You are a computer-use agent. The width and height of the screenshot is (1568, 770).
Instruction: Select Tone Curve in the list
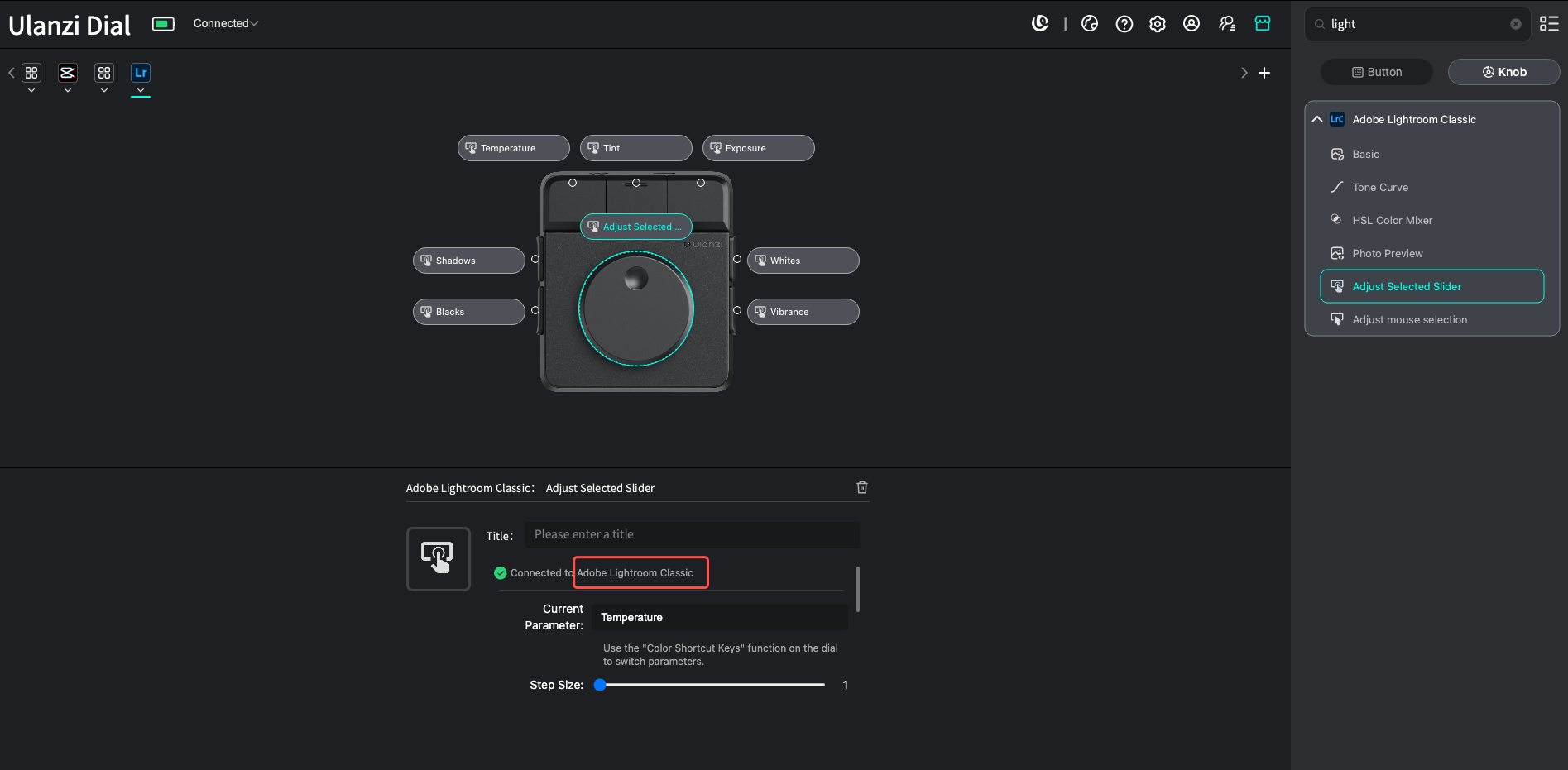click(1432, 187)
